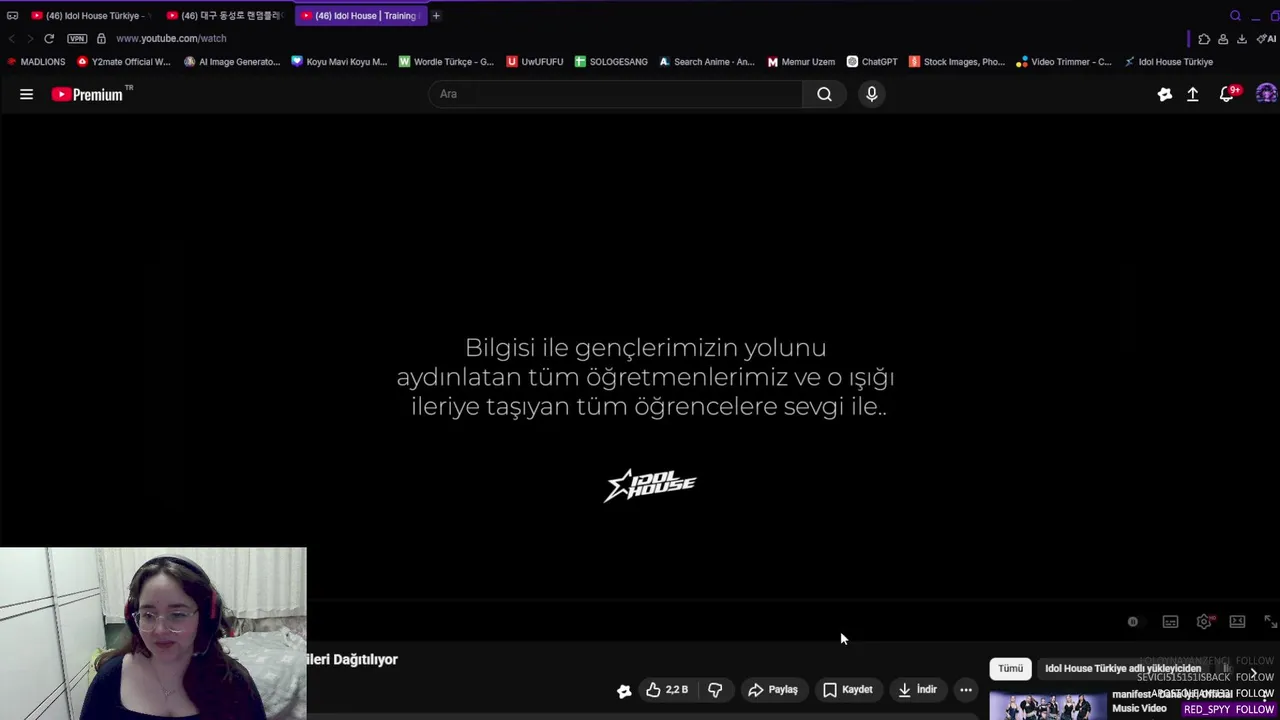Open Wordle Türkçe bookmark
The width and height of the screenshot is (1280, 720).
[x=446, y=62]
